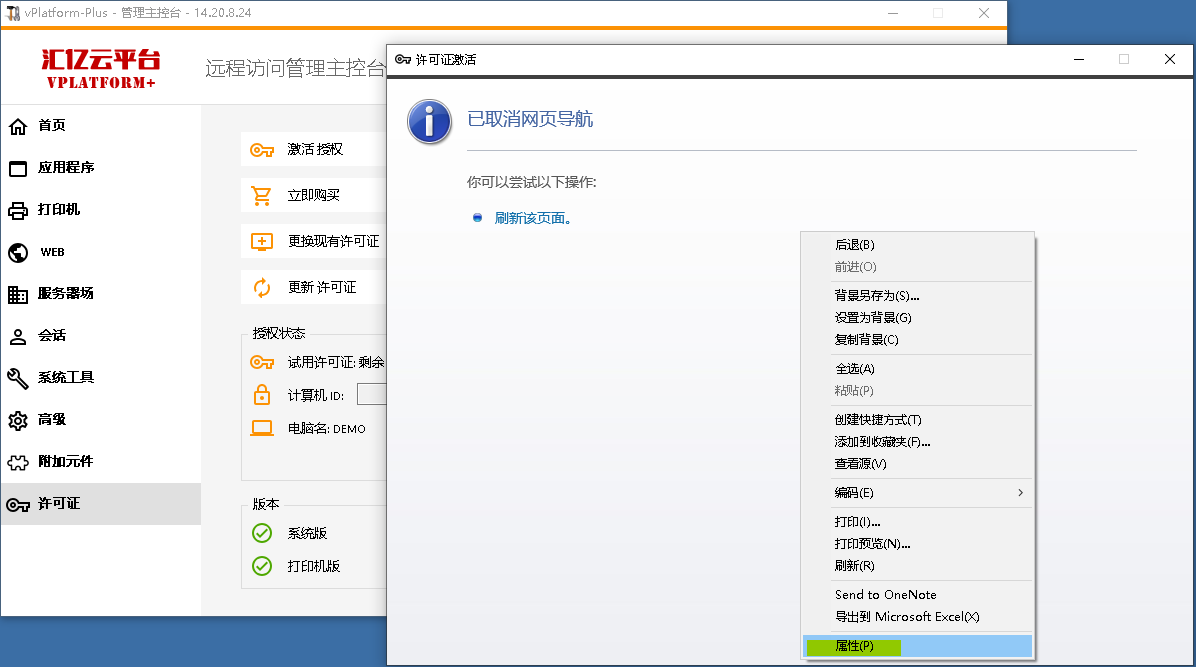Select the printer icon in sidebar
The image size is (1196, 667).
[x=18, y=210]
